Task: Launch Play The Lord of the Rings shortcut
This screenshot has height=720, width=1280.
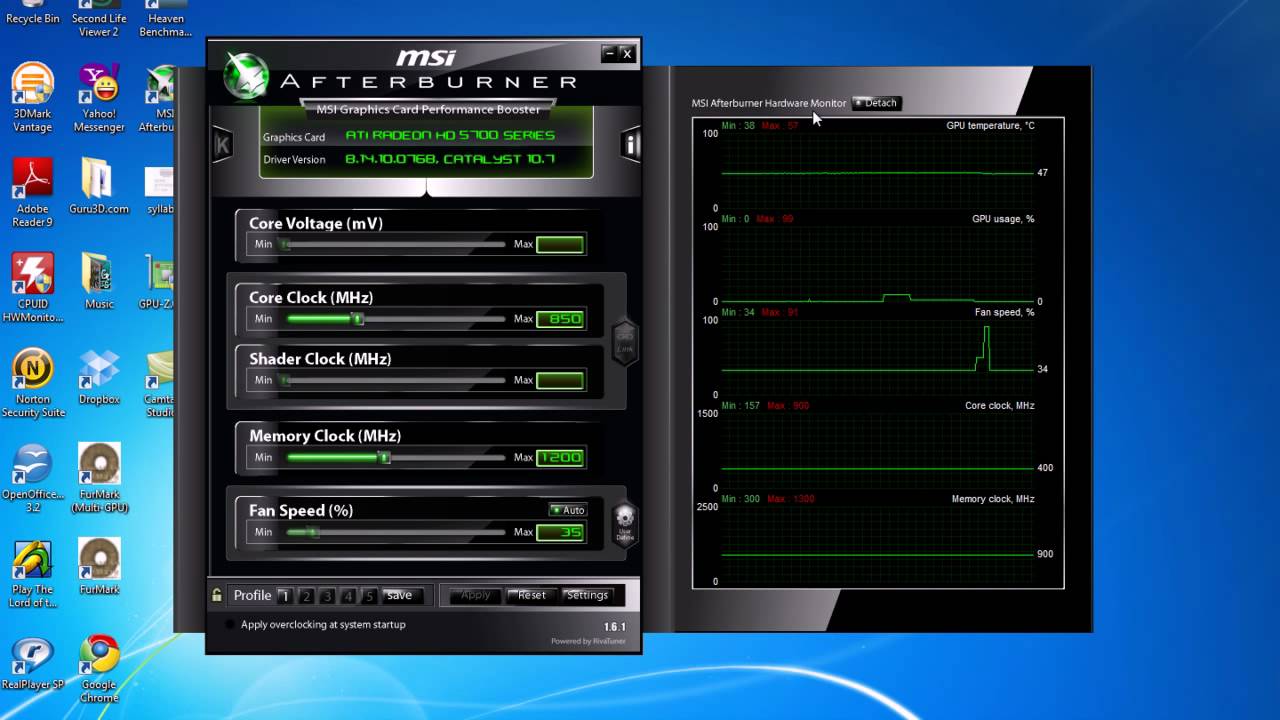Action: pyautogui.click(x=33, y=573)
